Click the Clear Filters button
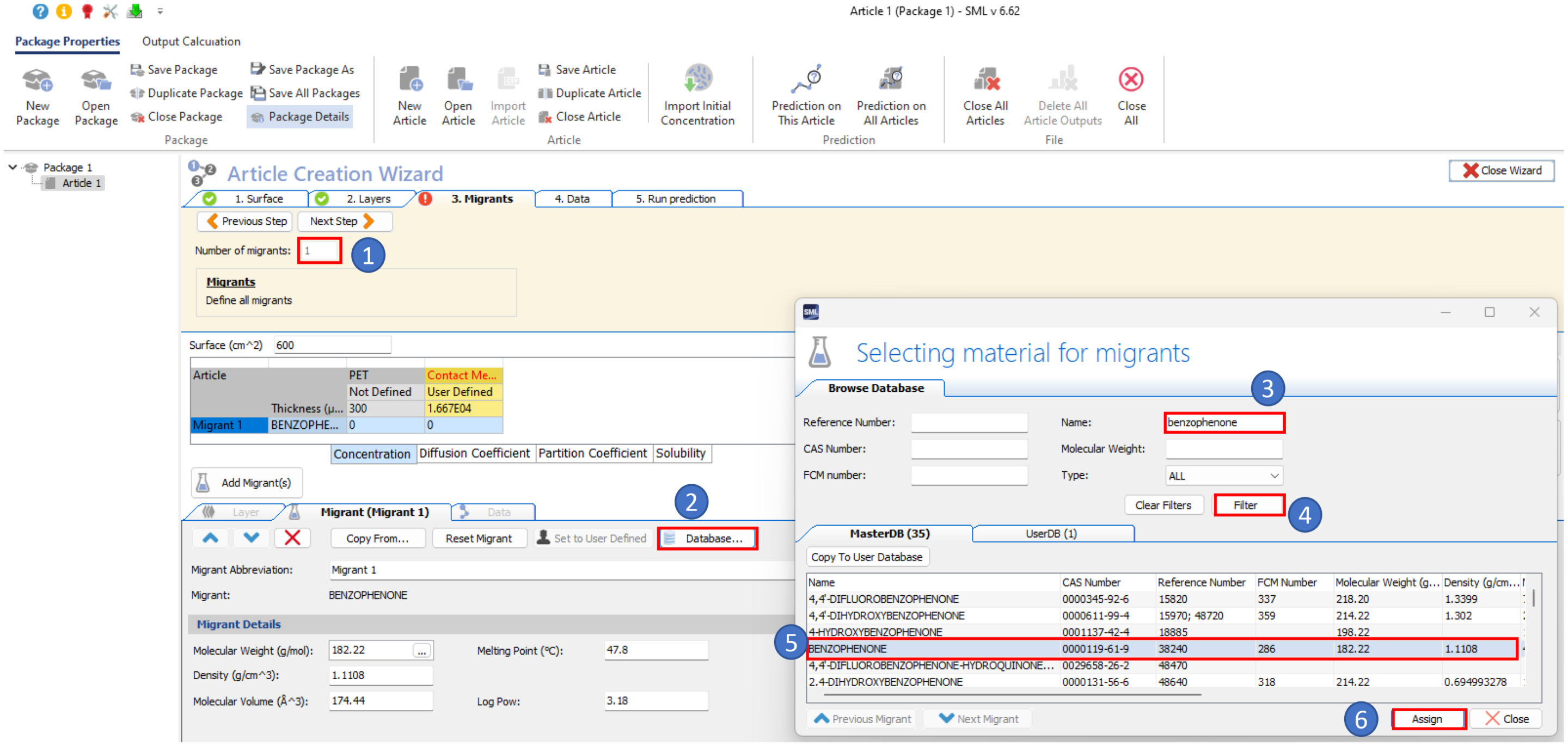The width and height of the screenshot is (1568, 746). 1163,505
